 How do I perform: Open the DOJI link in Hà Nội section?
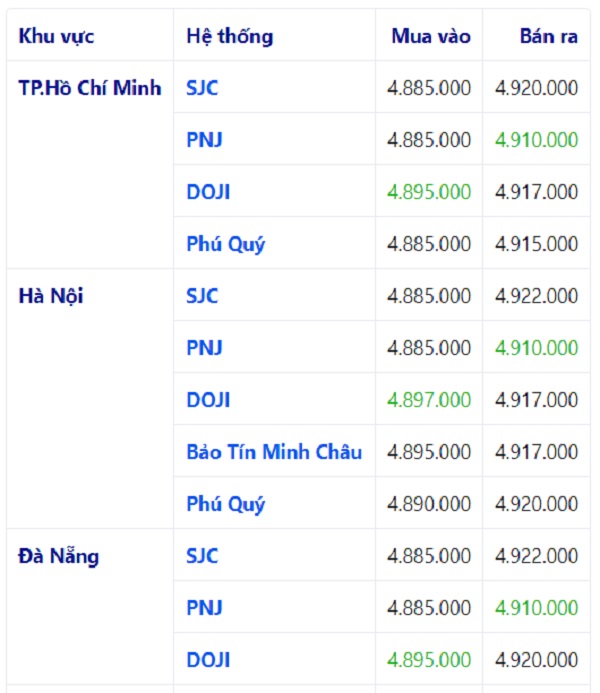(x=208, y=400)
